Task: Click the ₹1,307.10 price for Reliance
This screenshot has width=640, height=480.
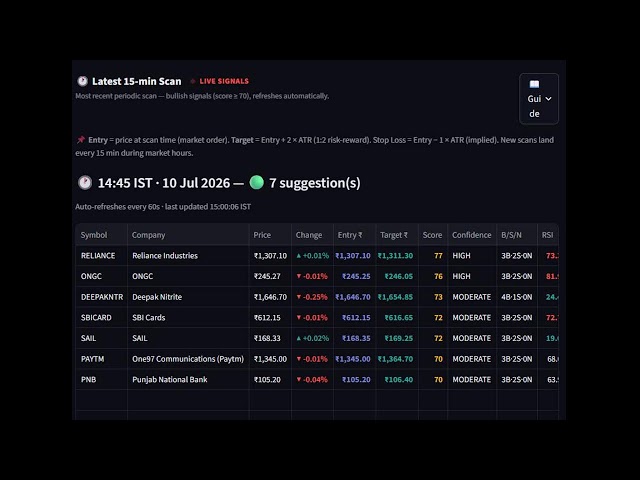Action: 270,256
